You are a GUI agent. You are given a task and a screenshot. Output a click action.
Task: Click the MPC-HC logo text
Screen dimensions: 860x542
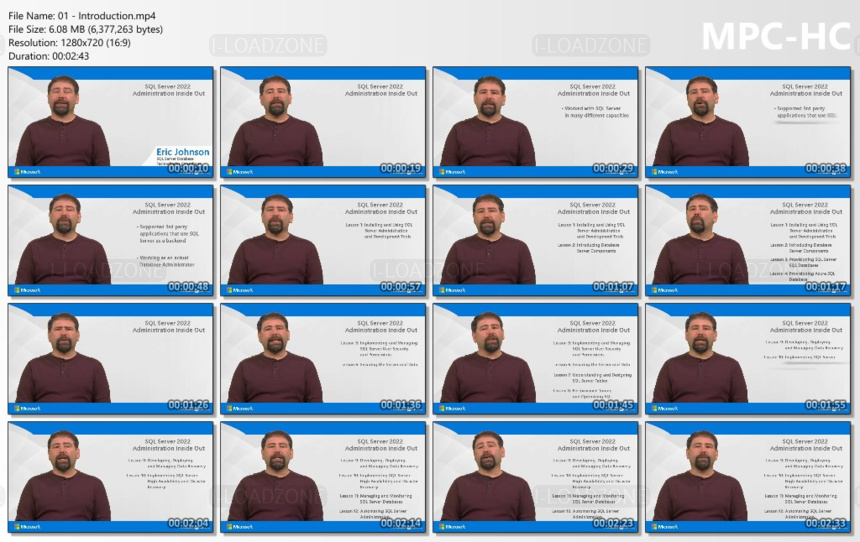tap(776, 37)
